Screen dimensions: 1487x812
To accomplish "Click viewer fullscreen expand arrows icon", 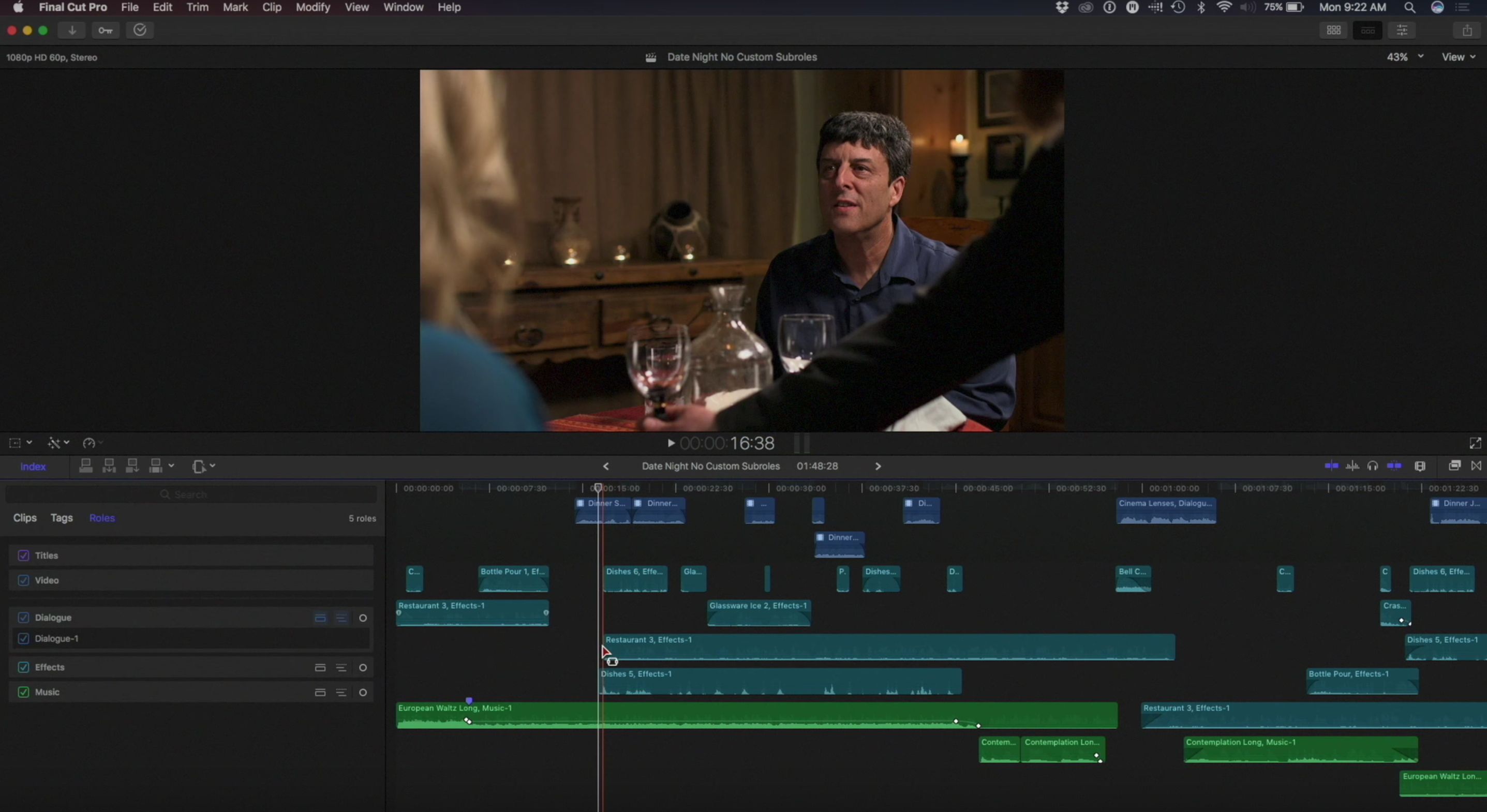I will pos(1475,443).
